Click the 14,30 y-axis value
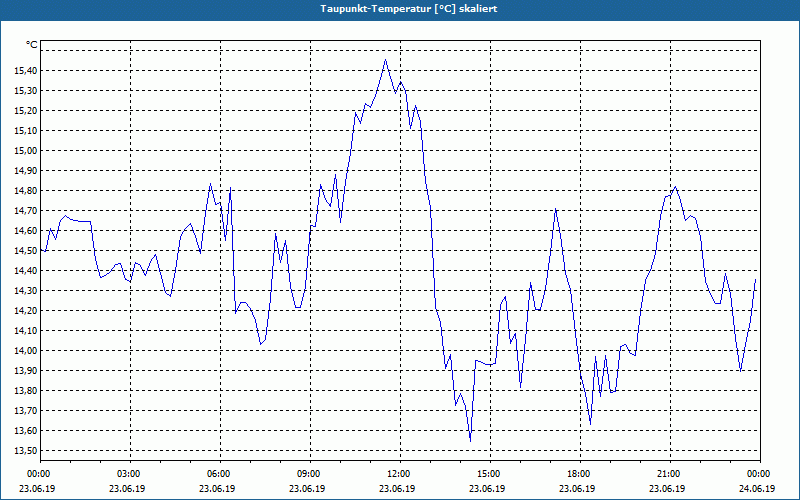The height and width of the screenshot is (500, 800). [25, 291]
